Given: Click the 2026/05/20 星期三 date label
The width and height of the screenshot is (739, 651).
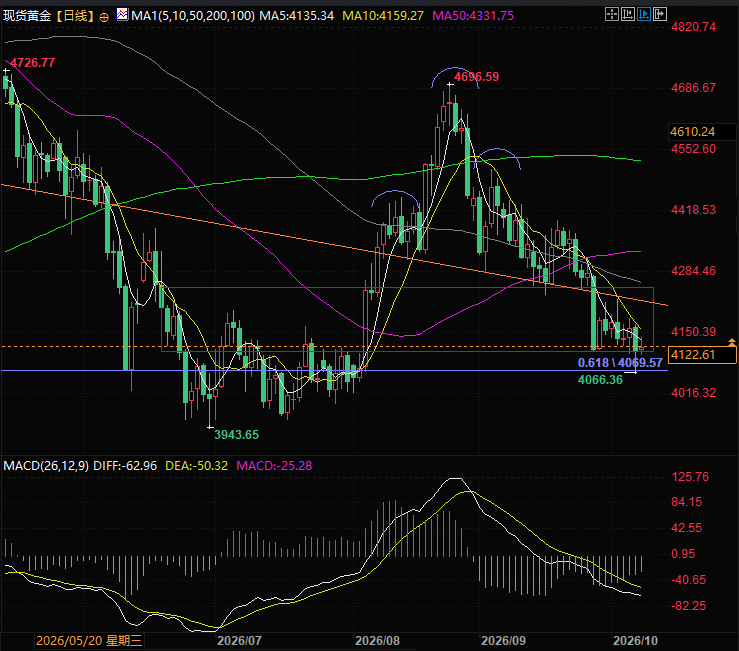Looking at the screenshot, I should pos(89,641).
